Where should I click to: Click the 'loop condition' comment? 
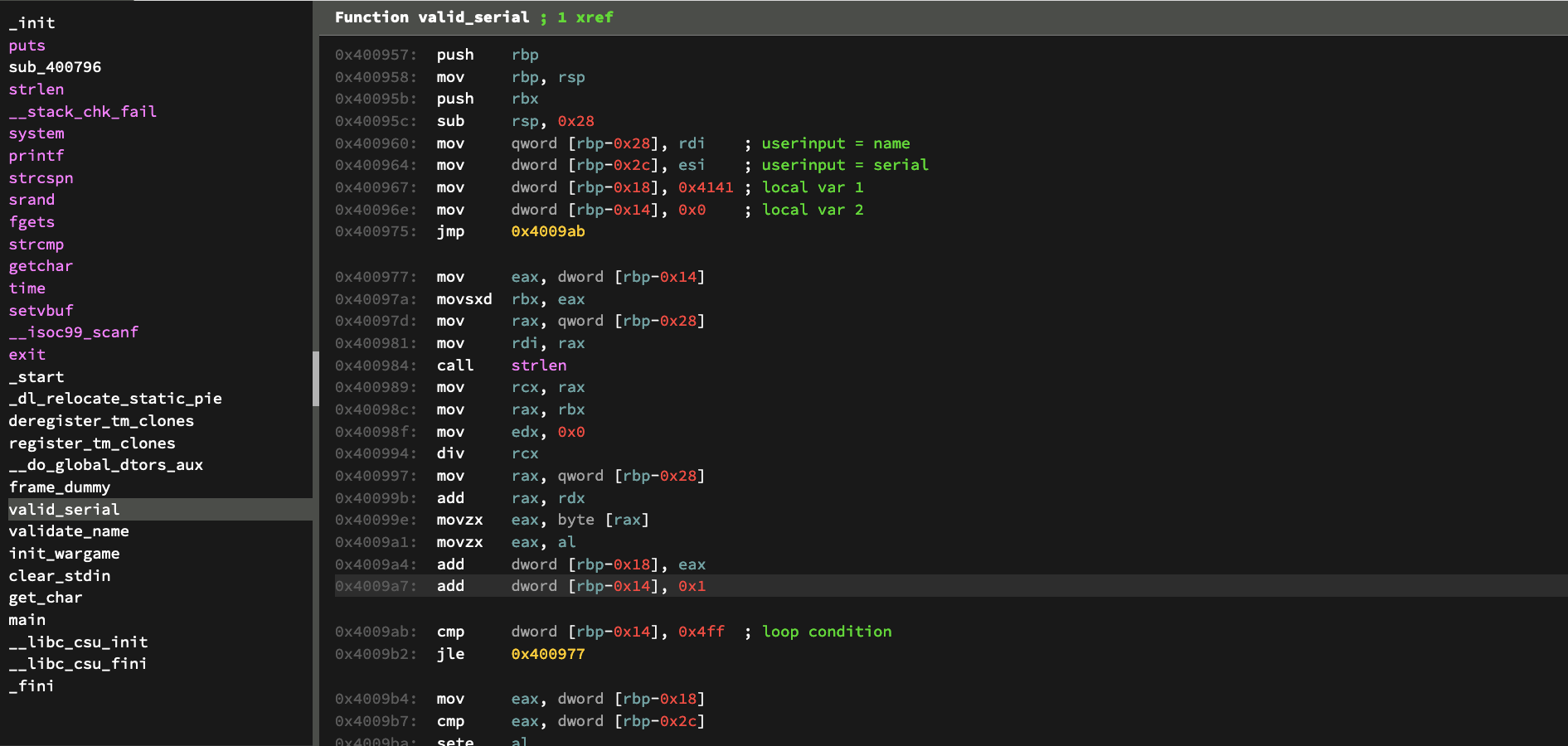[827, 632]
